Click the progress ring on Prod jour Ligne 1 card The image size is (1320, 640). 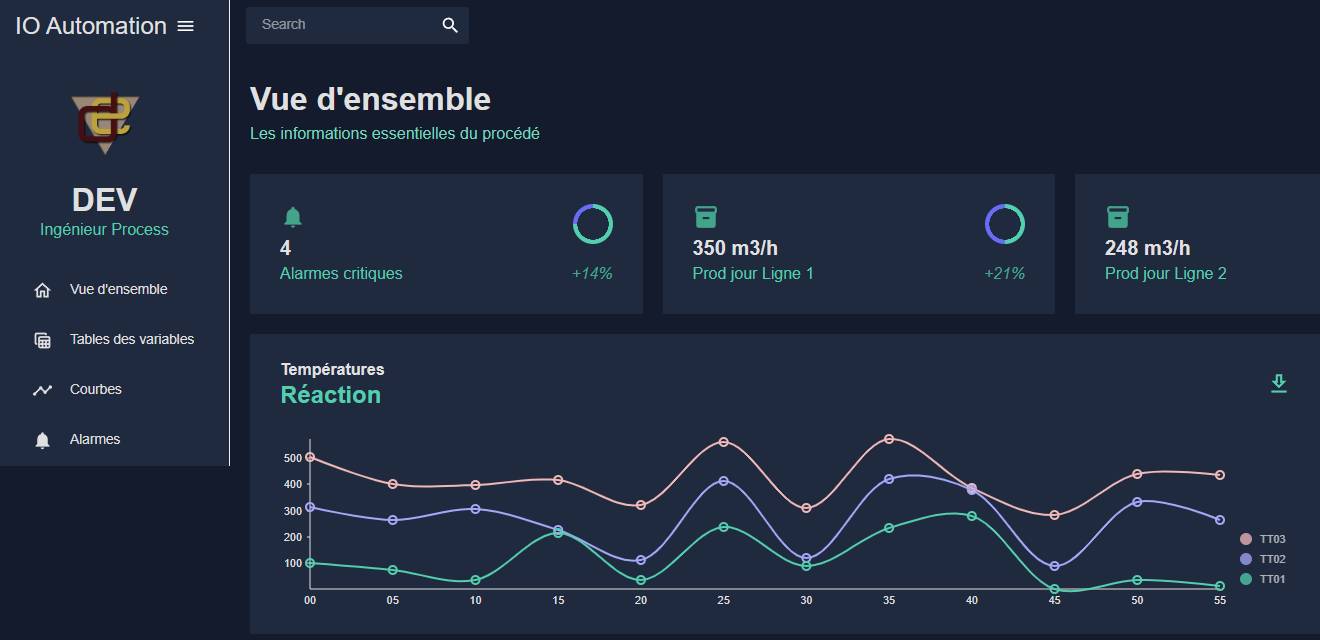(x=1005, y=224)
